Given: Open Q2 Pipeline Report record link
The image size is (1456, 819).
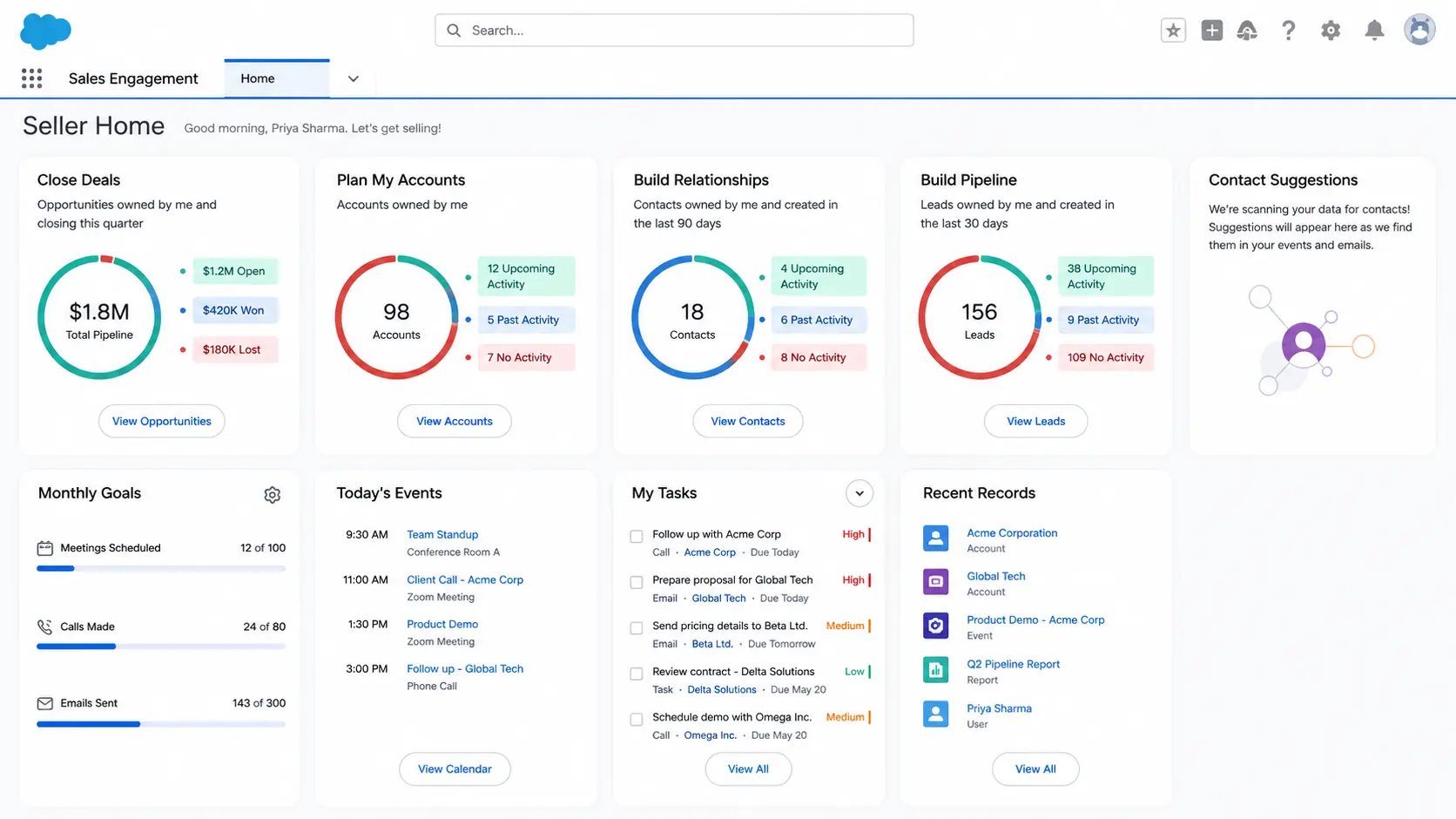Looking at the screenshot, I should click(1013, 664).
